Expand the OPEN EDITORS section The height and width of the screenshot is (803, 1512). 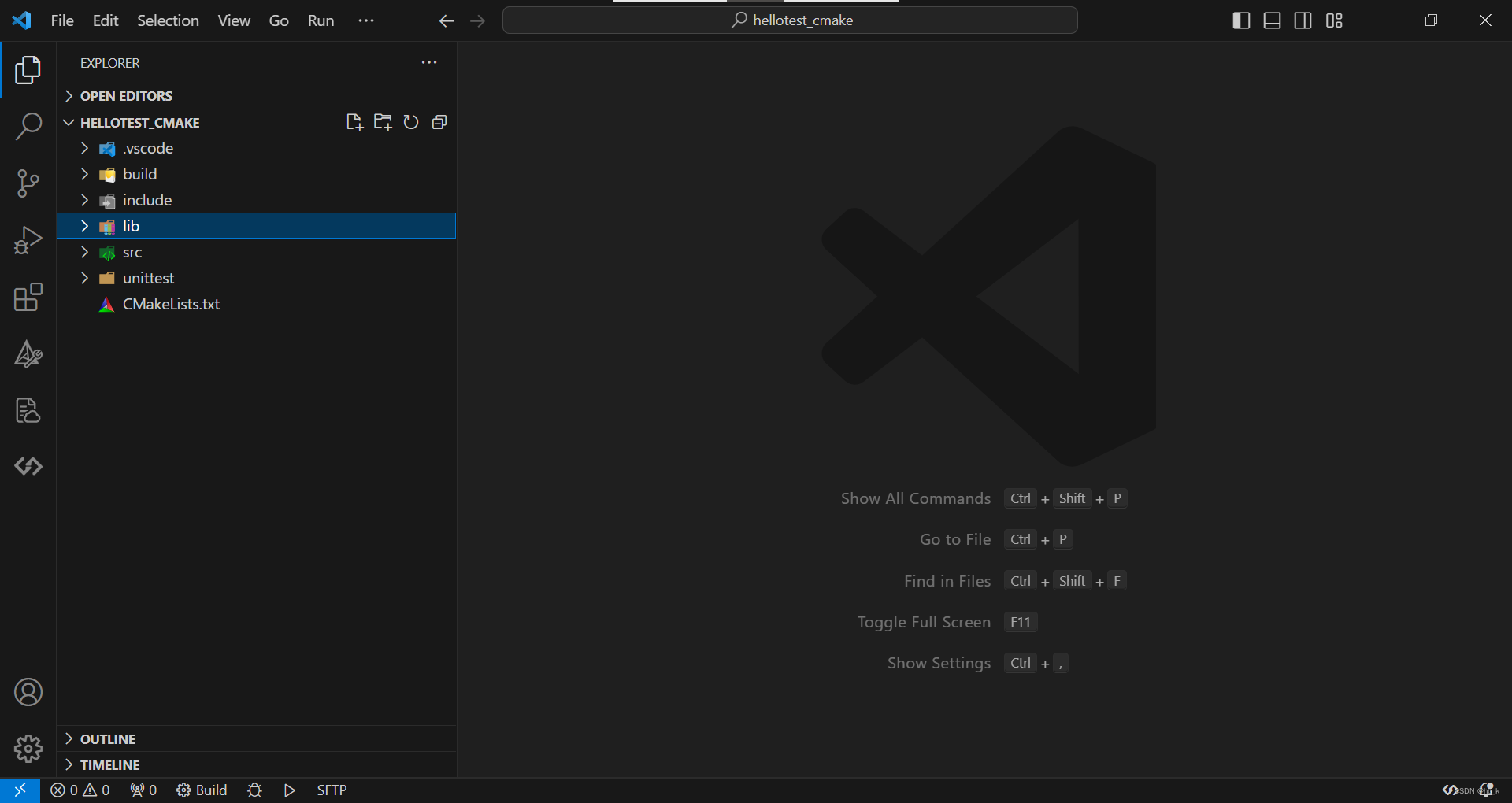[257, 96]
